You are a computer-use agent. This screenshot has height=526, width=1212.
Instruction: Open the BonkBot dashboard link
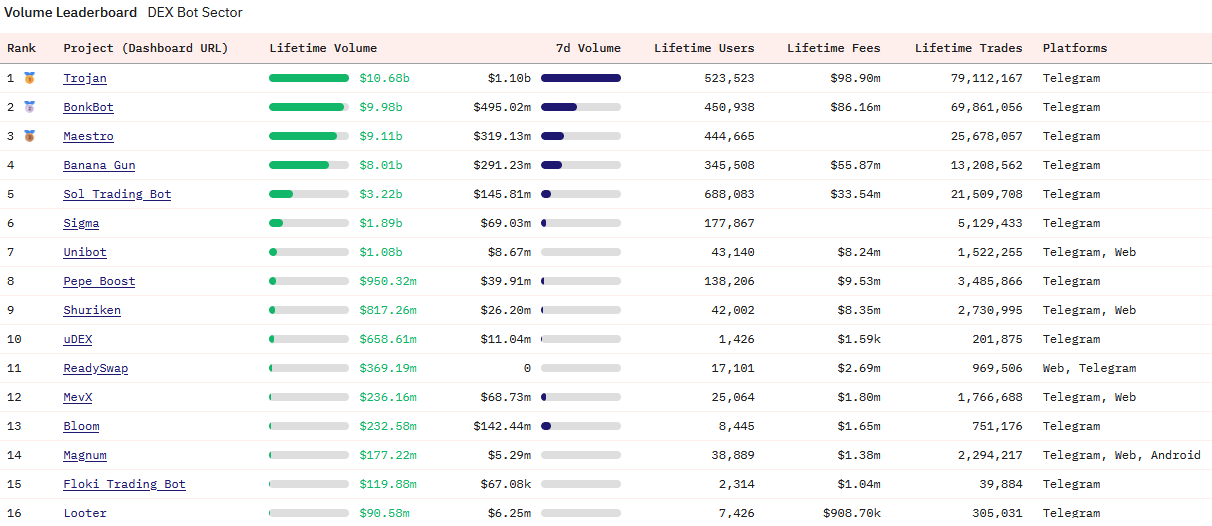point(89,107)
